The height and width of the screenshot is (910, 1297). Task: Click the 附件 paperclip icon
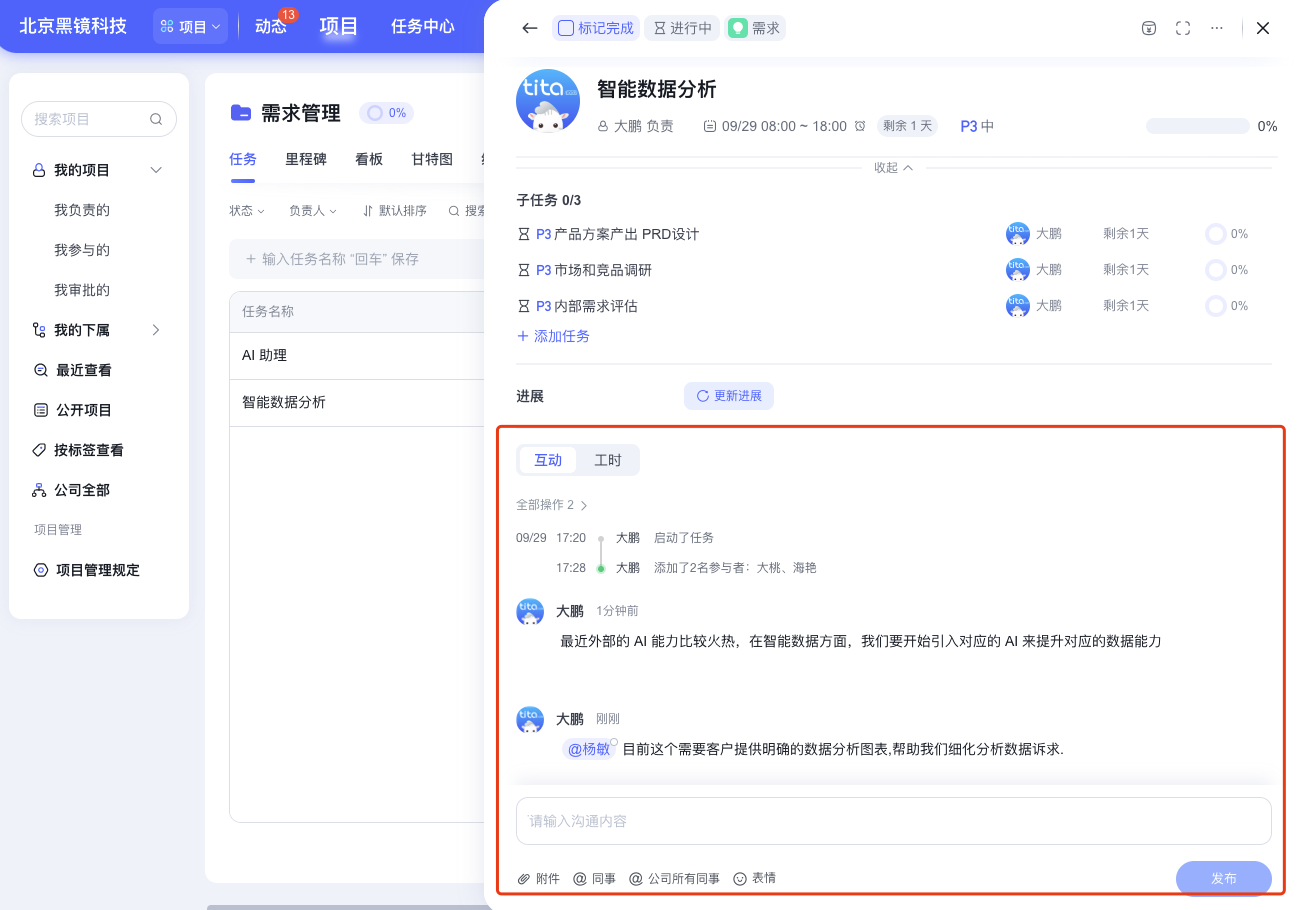tap(523, 878)
